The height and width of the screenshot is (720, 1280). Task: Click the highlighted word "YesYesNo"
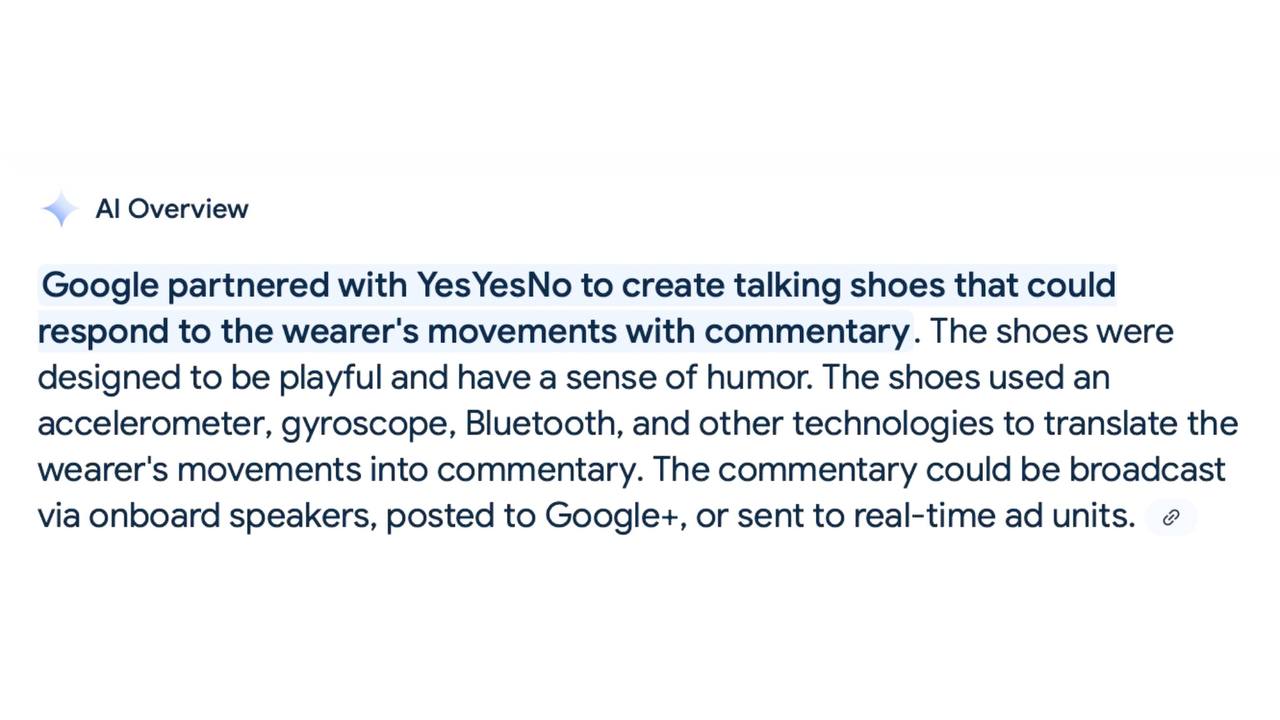point(494,285)
